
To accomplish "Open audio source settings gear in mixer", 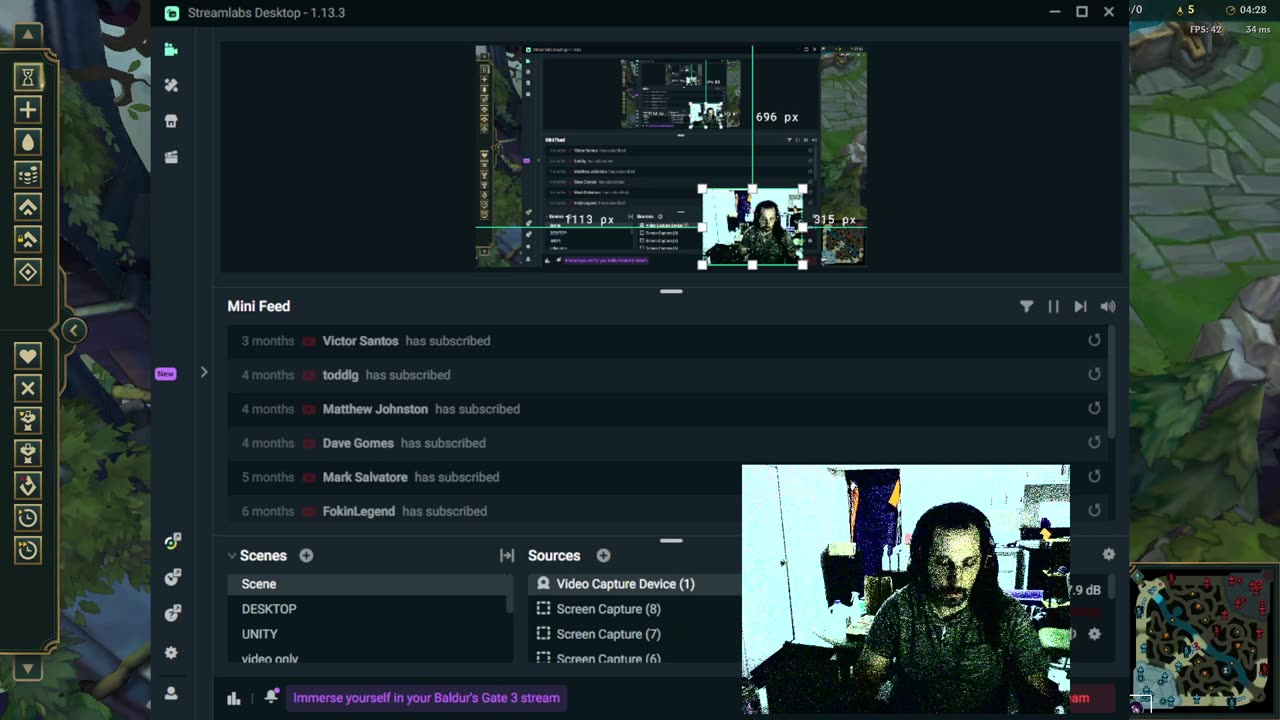I will (x=1094, y=634).
